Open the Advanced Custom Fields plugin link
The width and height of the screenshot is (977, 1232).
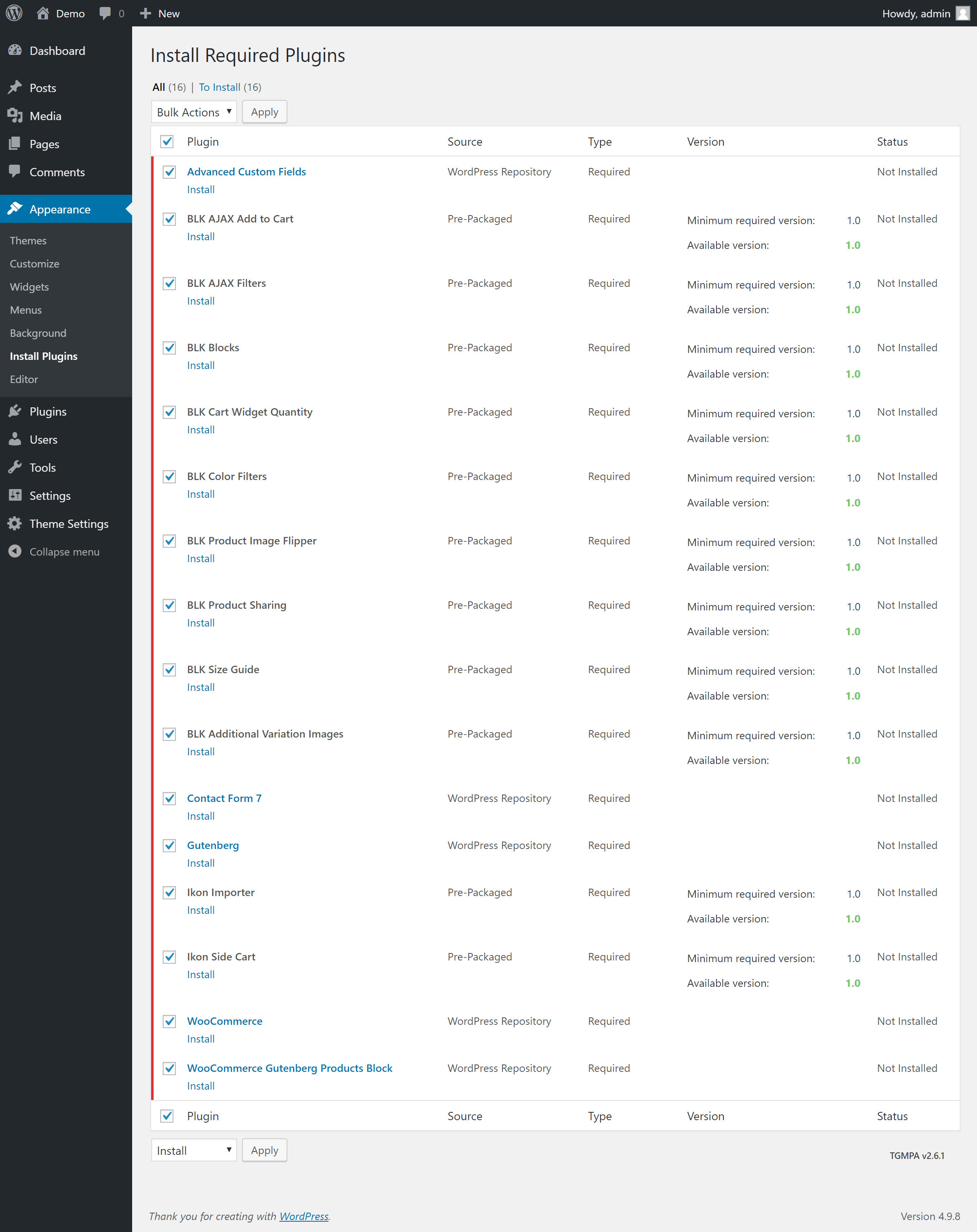[247, 171]
